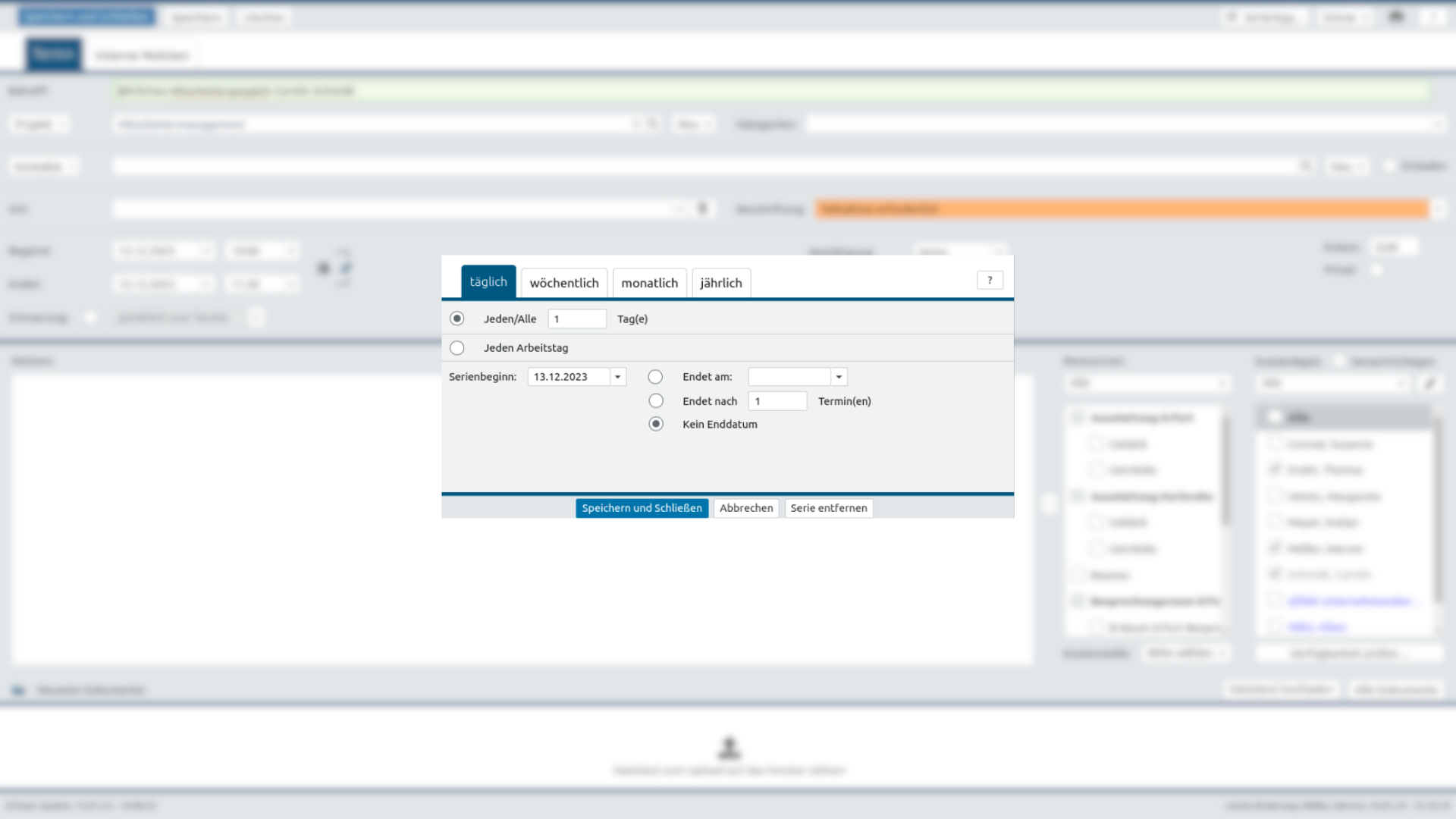Click the Termin(en) count input field
1456x819 pixels.
[x=777, y=401]
